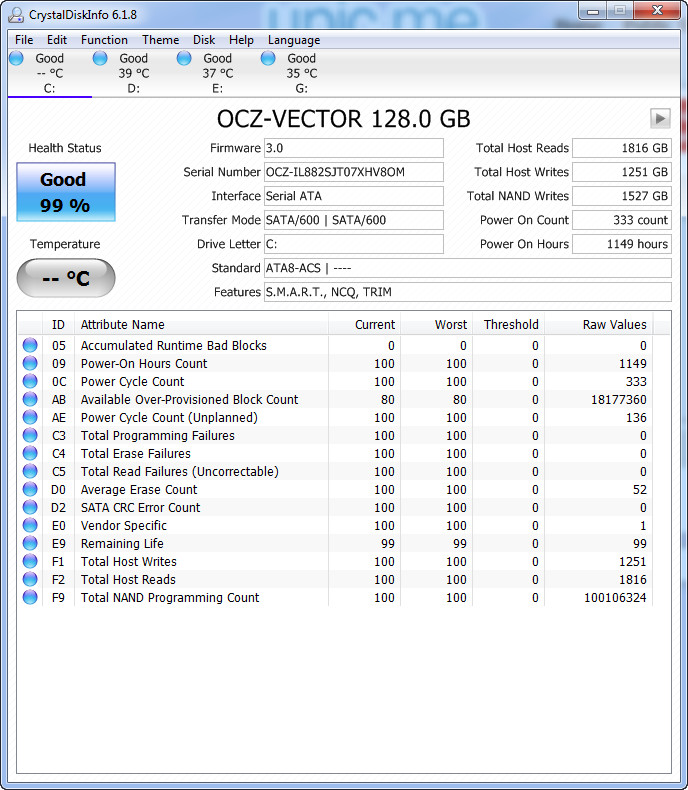Minimize the CrystalDiskInfo window
The width and height of the screenshot is (688, 790).
[x=593, y=11]
